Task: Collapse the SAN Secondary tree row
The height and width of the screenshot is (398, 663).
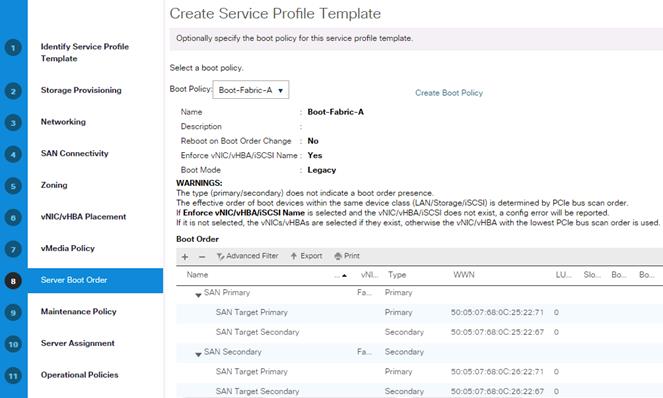Action: [x=198, y=354]
